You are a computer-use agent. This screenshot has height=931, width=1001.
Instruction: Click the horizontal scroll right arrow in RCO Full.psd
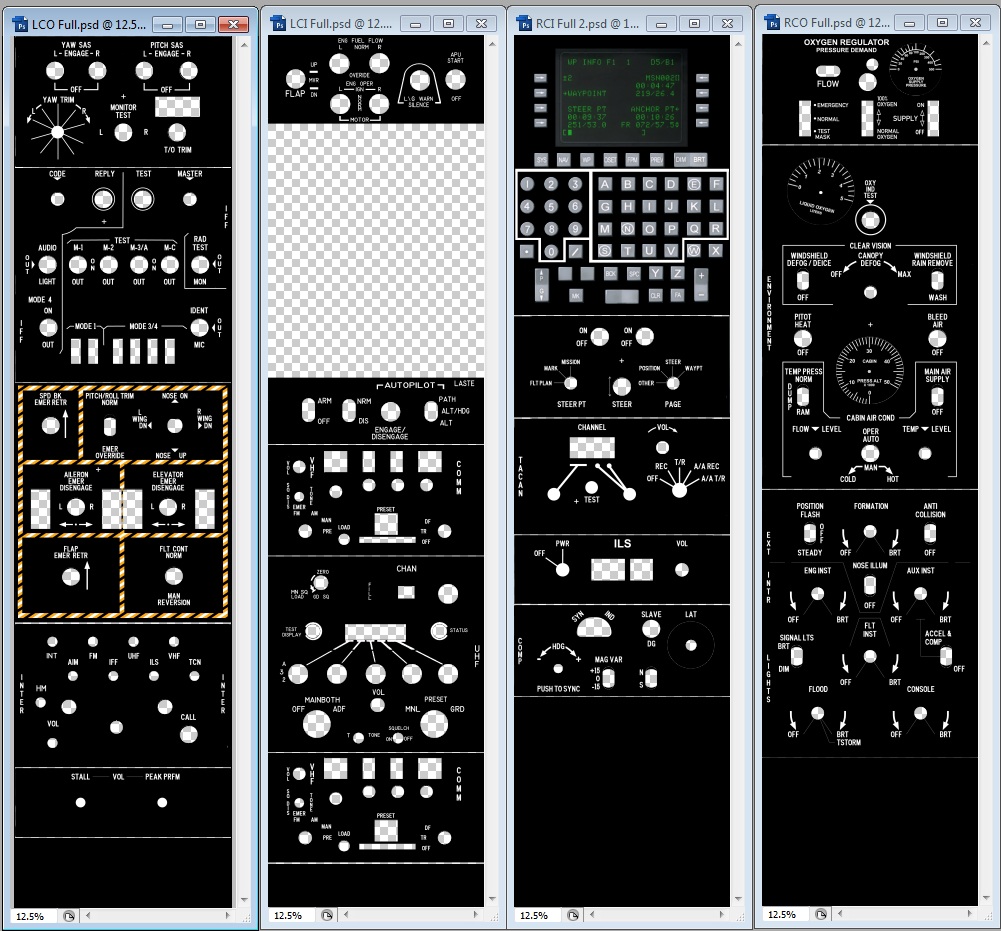pyautogui.click(x=970, y=914)
